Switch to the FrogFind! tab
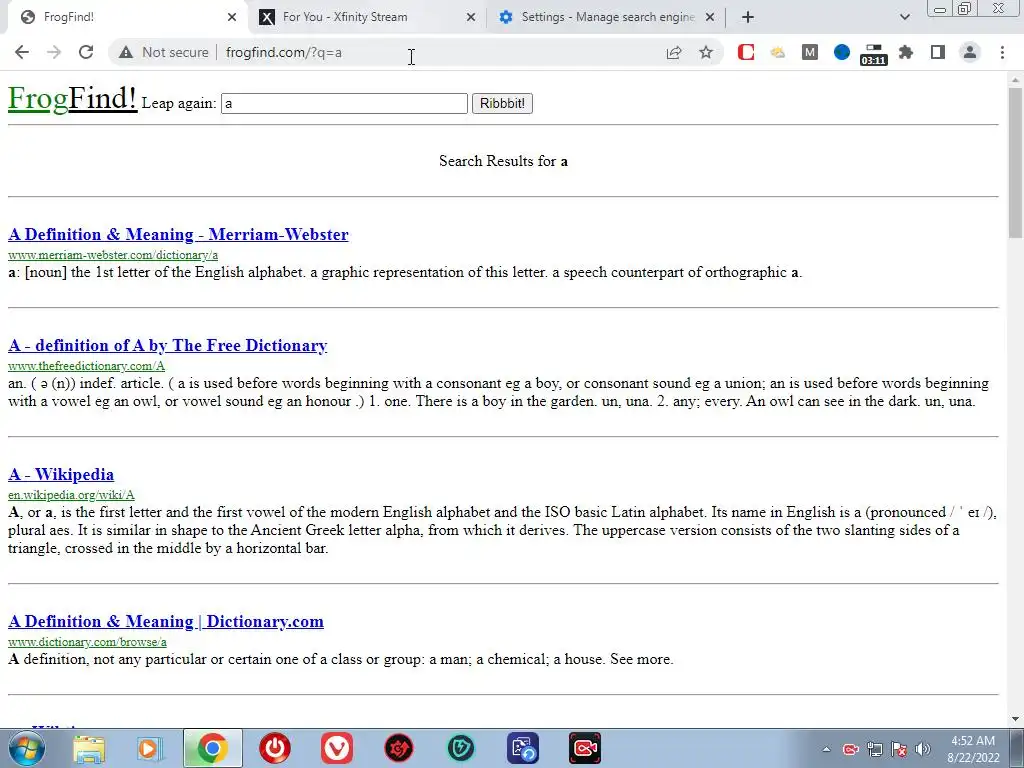The image size is (1024, 768). 124,17
